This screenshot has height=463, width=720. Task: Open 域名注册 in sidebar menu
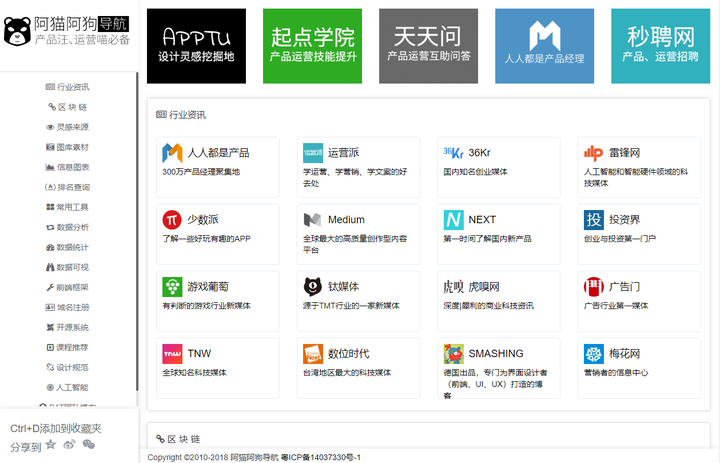(68, 307)
